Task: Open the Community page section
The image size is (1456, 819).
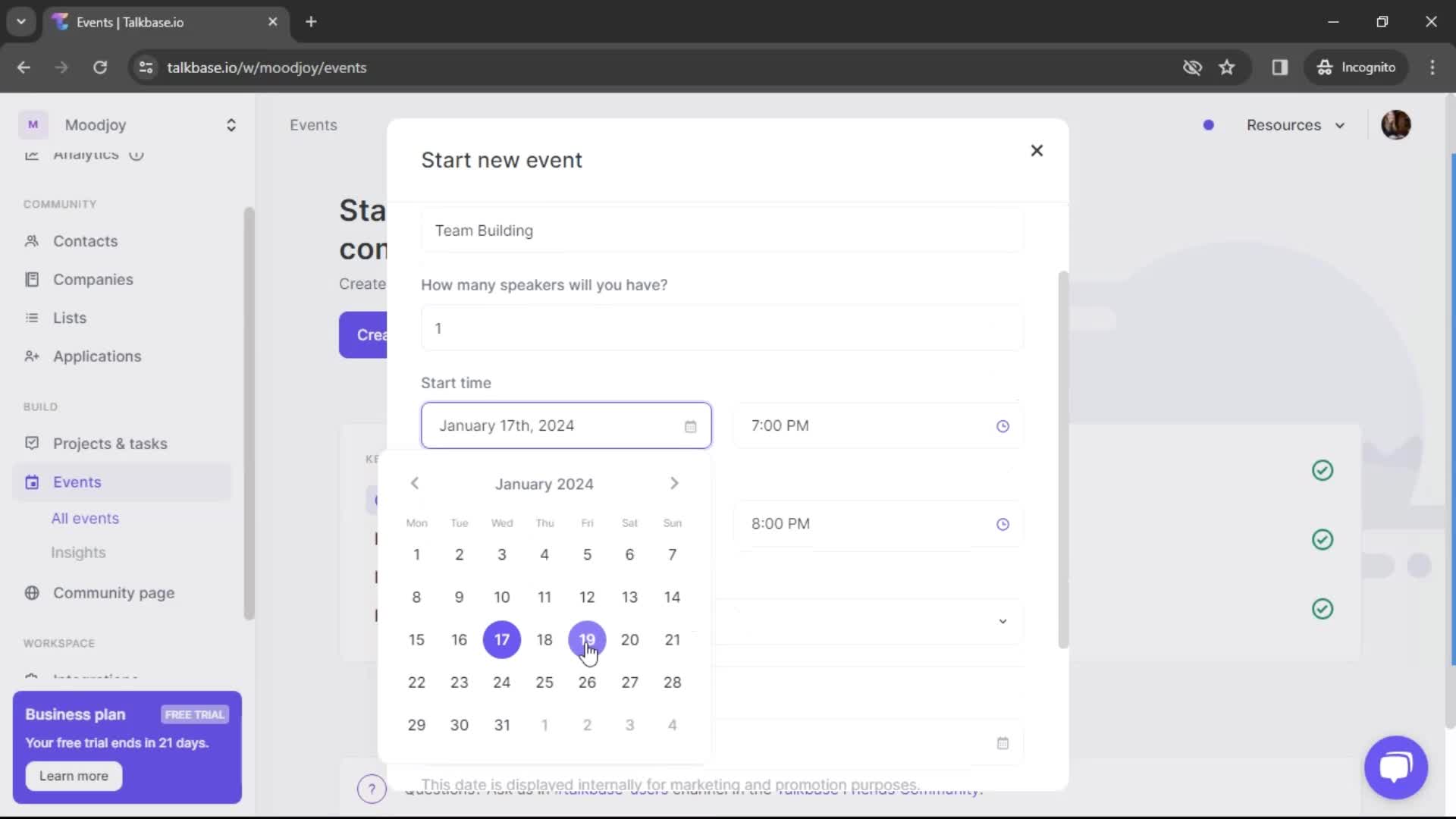Action: [x=114, y=593]
